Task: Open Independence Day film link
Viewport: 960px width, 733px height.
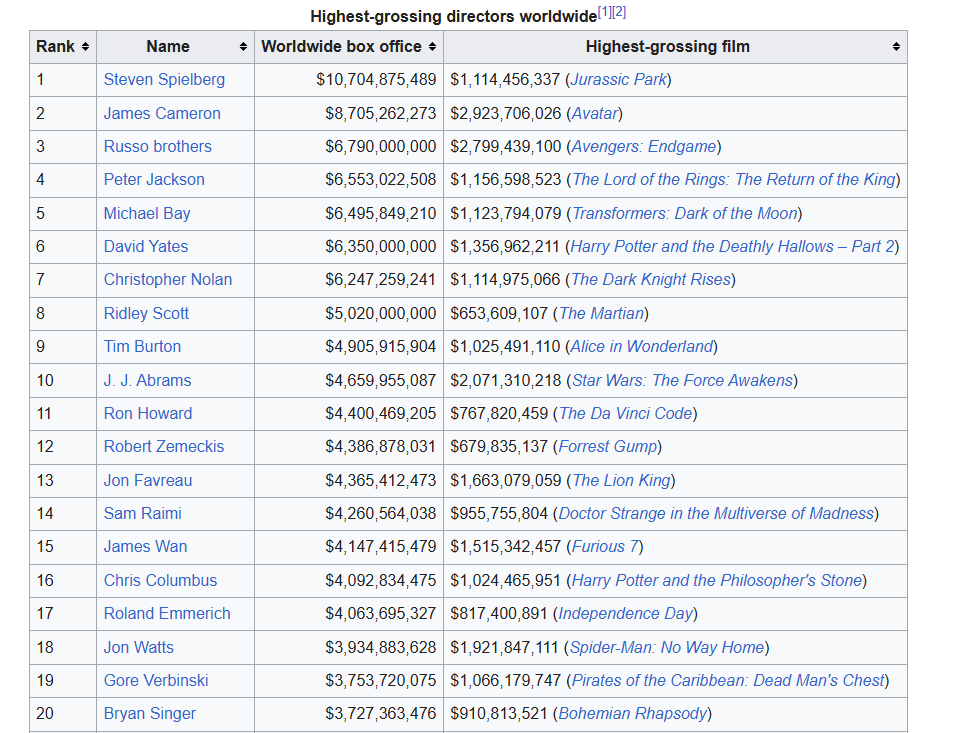Action: pos(626,614)
